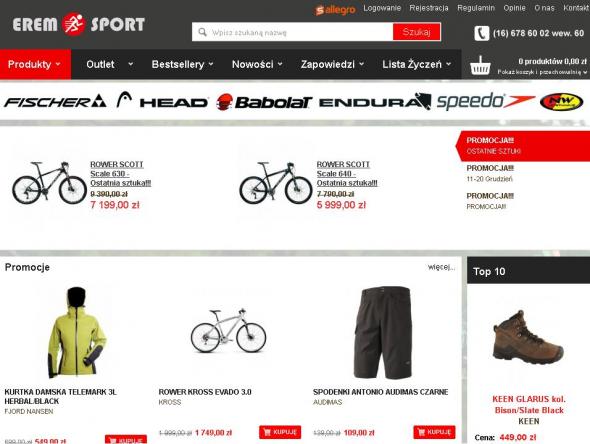Open the KEEN Glarus boot thumbnail
The height and width of the screenshot is (444, 590).
click(x=528, y=338)
